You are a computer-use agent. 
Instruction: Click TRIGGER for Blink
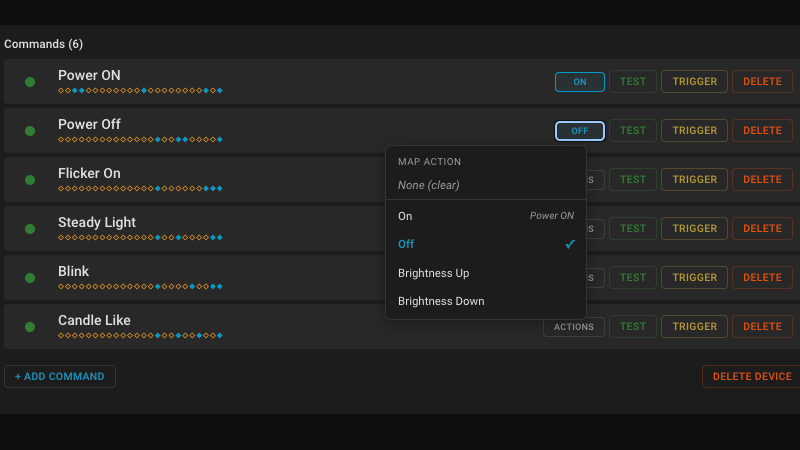(x=694, y=278)
